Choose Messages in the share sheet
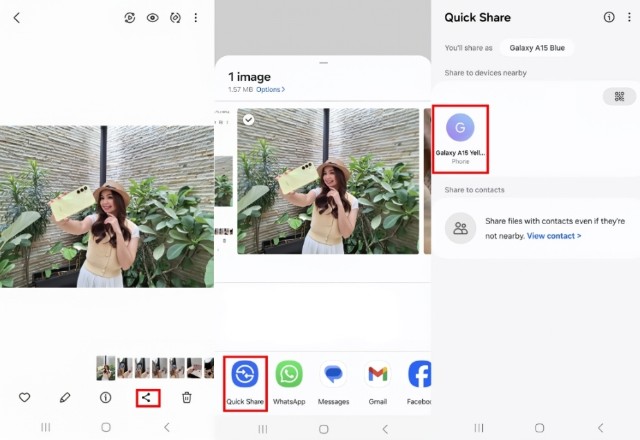 pyautogui.click(x=334, y=375)
